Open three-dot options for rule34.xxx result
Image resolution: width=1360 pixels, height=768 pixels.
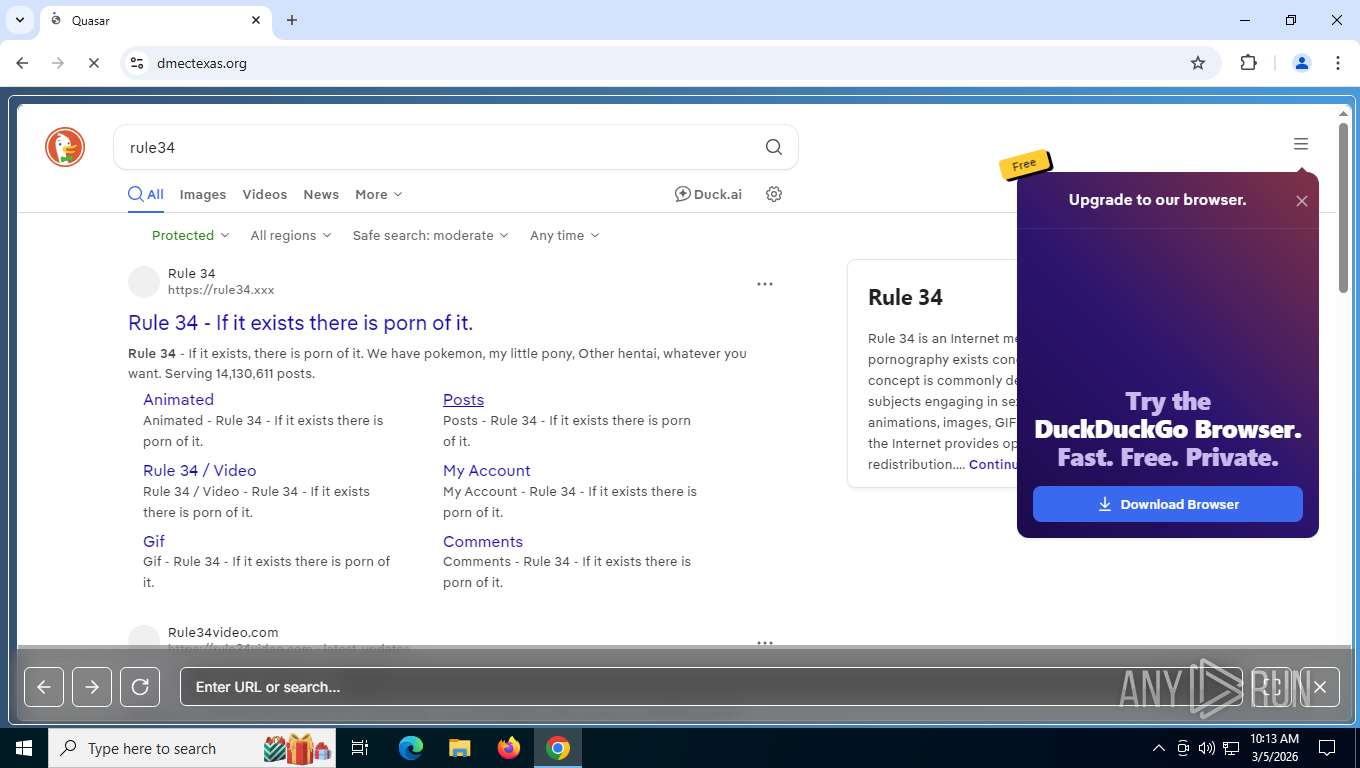click(765, 284)
